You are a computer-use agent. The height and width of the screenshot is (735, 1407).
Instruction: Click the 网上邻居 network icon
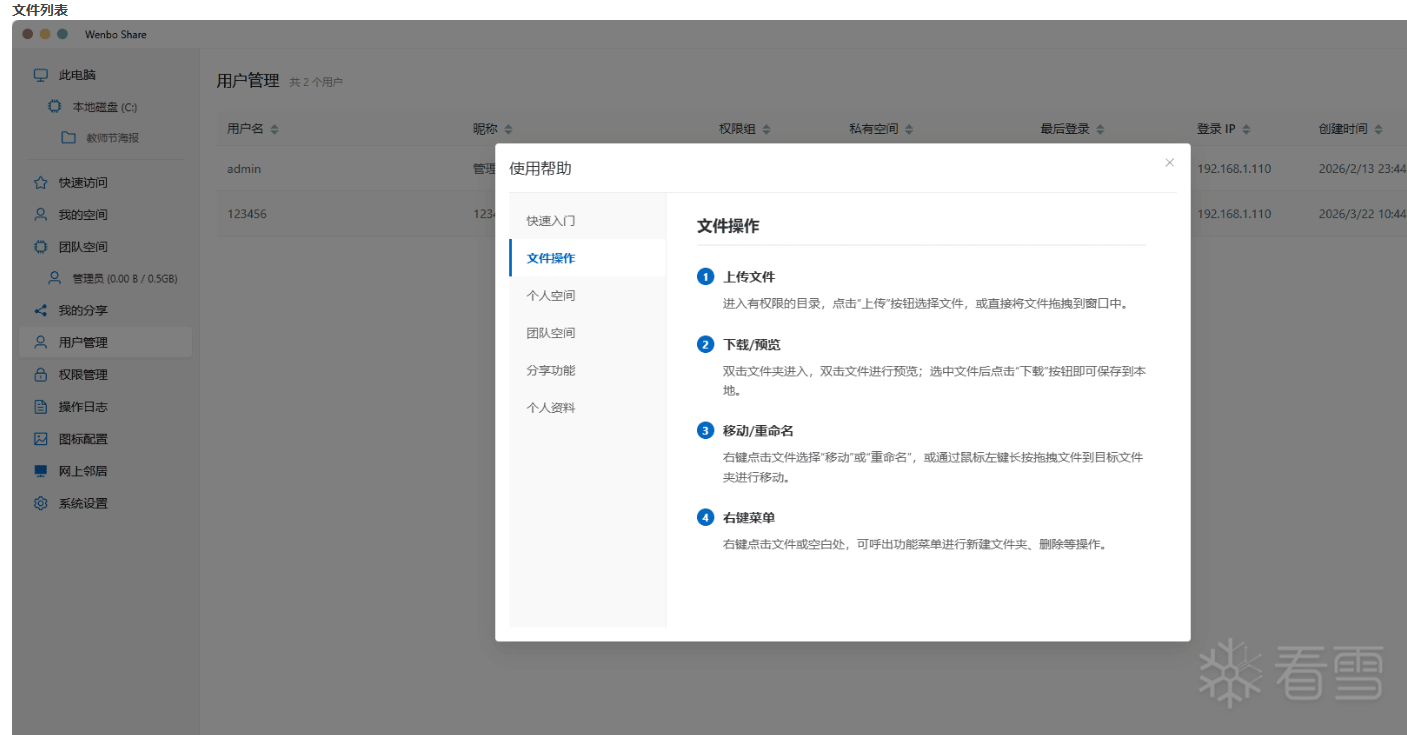coord(41,471)
